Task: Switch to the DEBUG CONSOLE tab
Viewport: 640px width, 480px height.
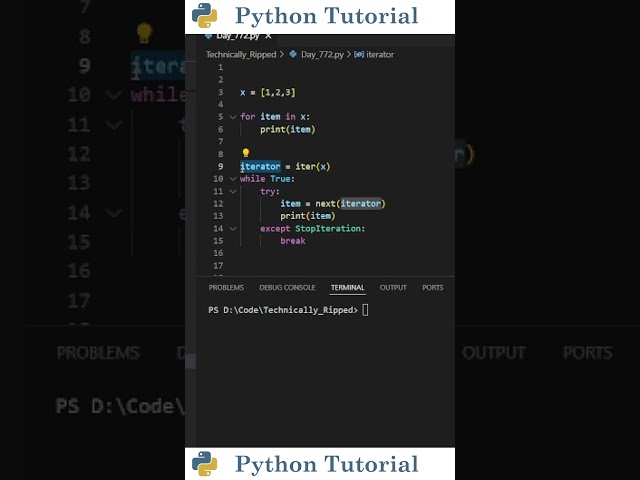Action: pyautogui.click(x=287, y=287)
